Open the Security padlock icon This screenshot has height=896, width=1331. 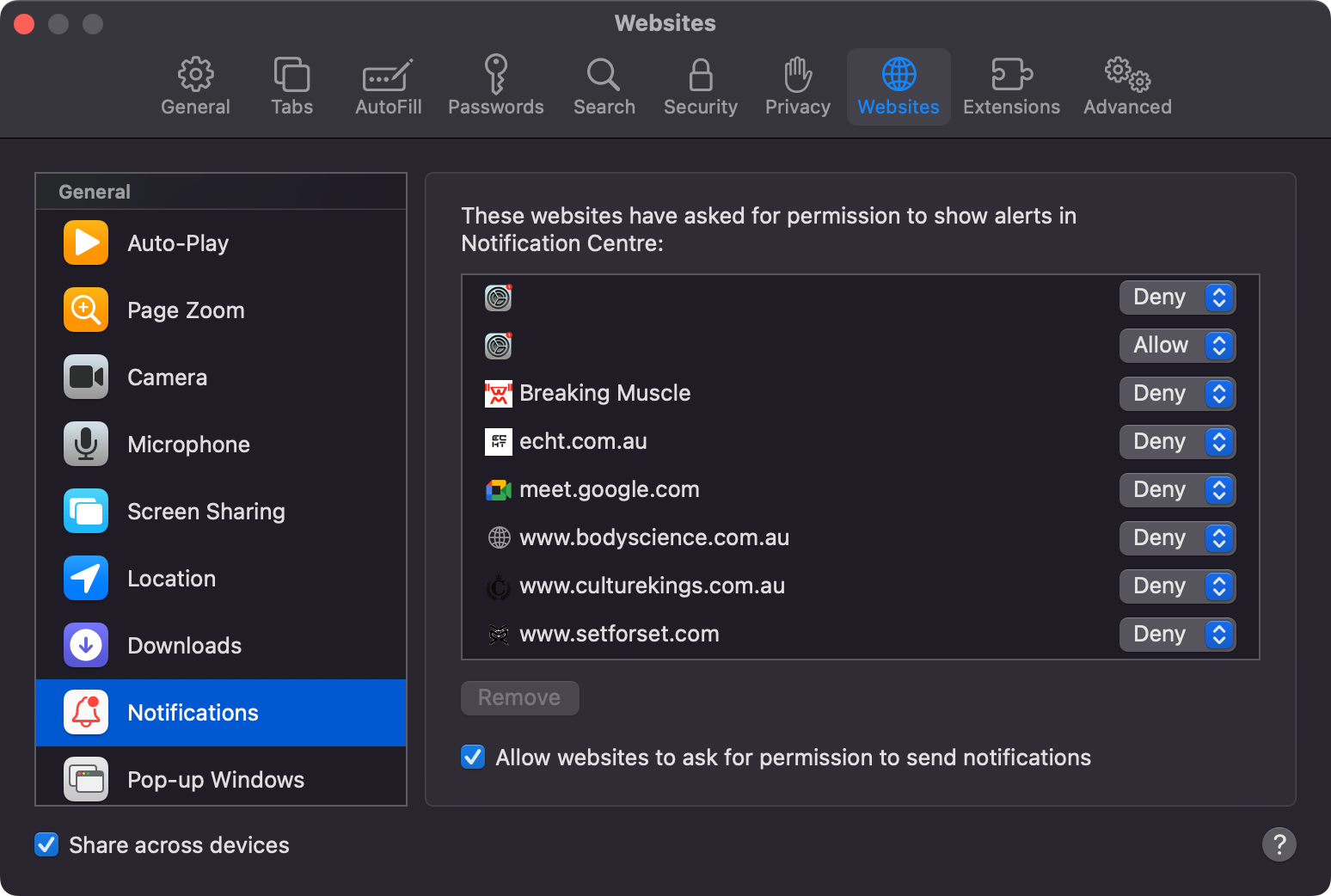(701, 75)
